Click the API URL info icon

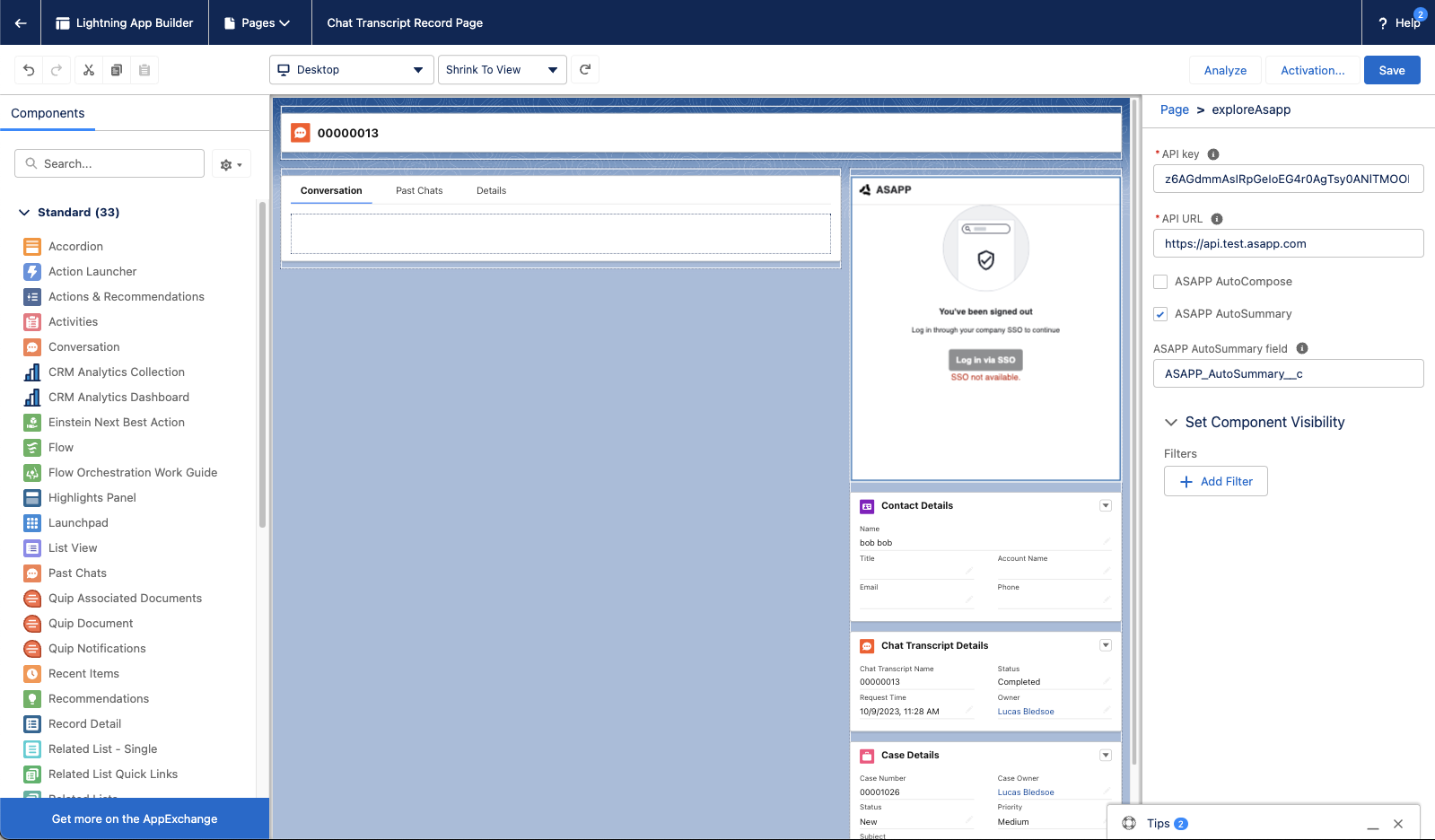pyautogui.click(x=1217, y=219)
